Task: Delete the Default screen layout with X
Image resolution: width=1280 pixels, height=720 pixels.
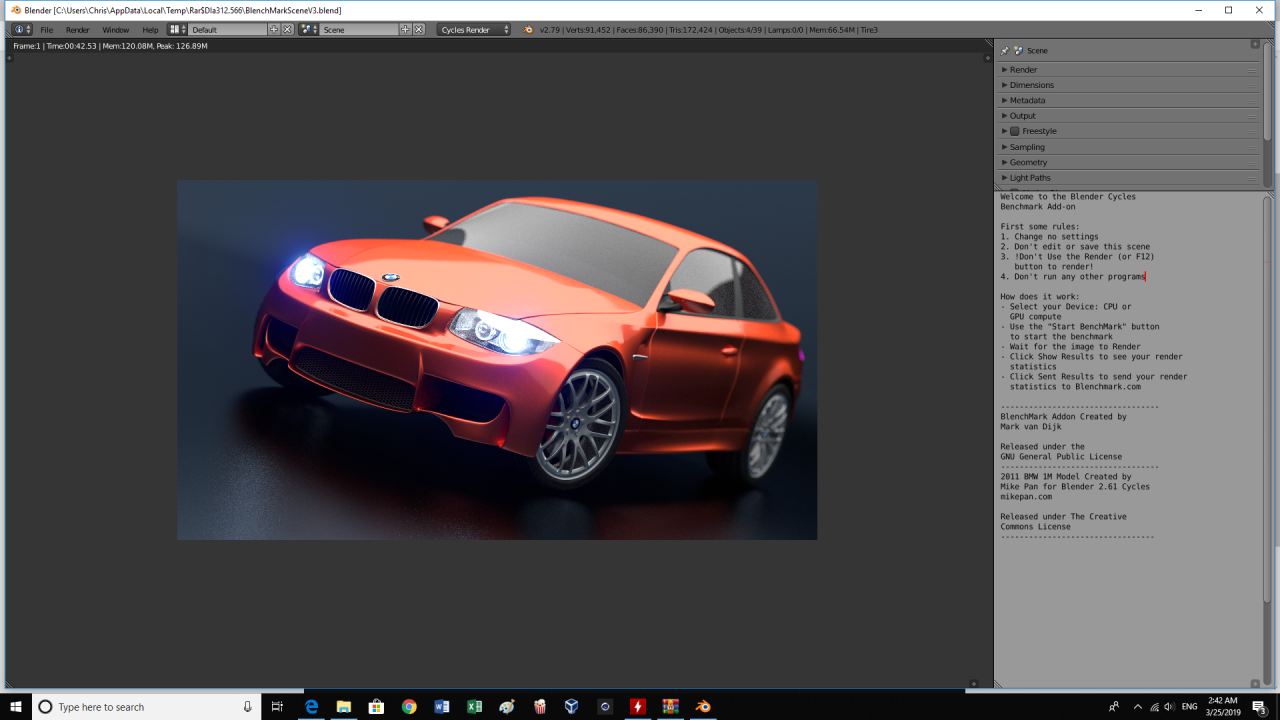Action: (x=287, y=30)
